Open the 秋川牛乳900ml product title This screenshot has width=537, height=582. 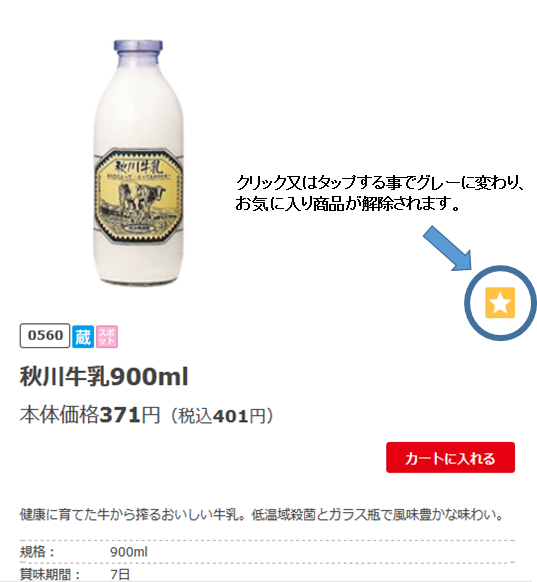[x=104, y=377]
